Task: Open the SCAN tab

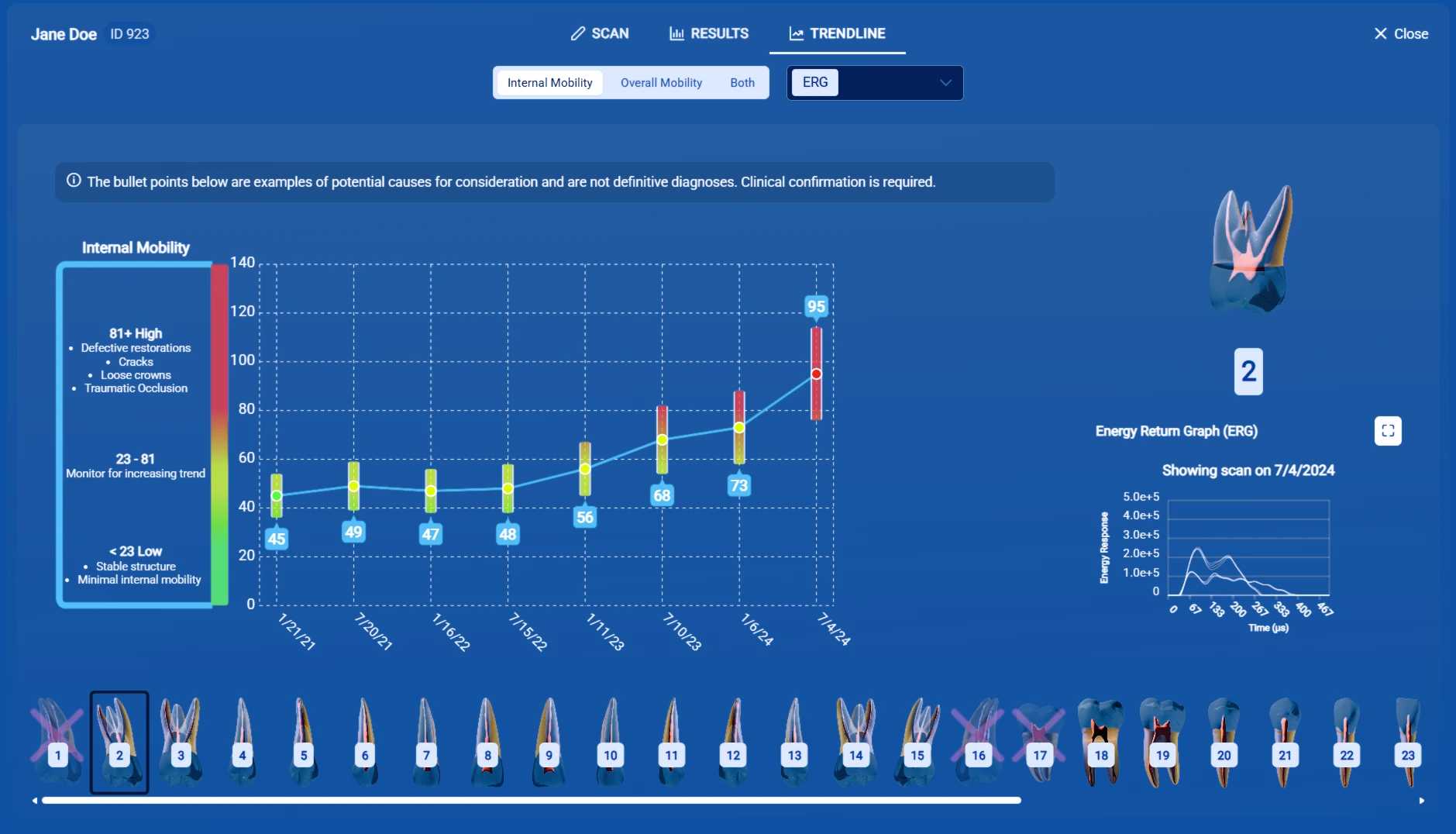Action: click(600, 33)
